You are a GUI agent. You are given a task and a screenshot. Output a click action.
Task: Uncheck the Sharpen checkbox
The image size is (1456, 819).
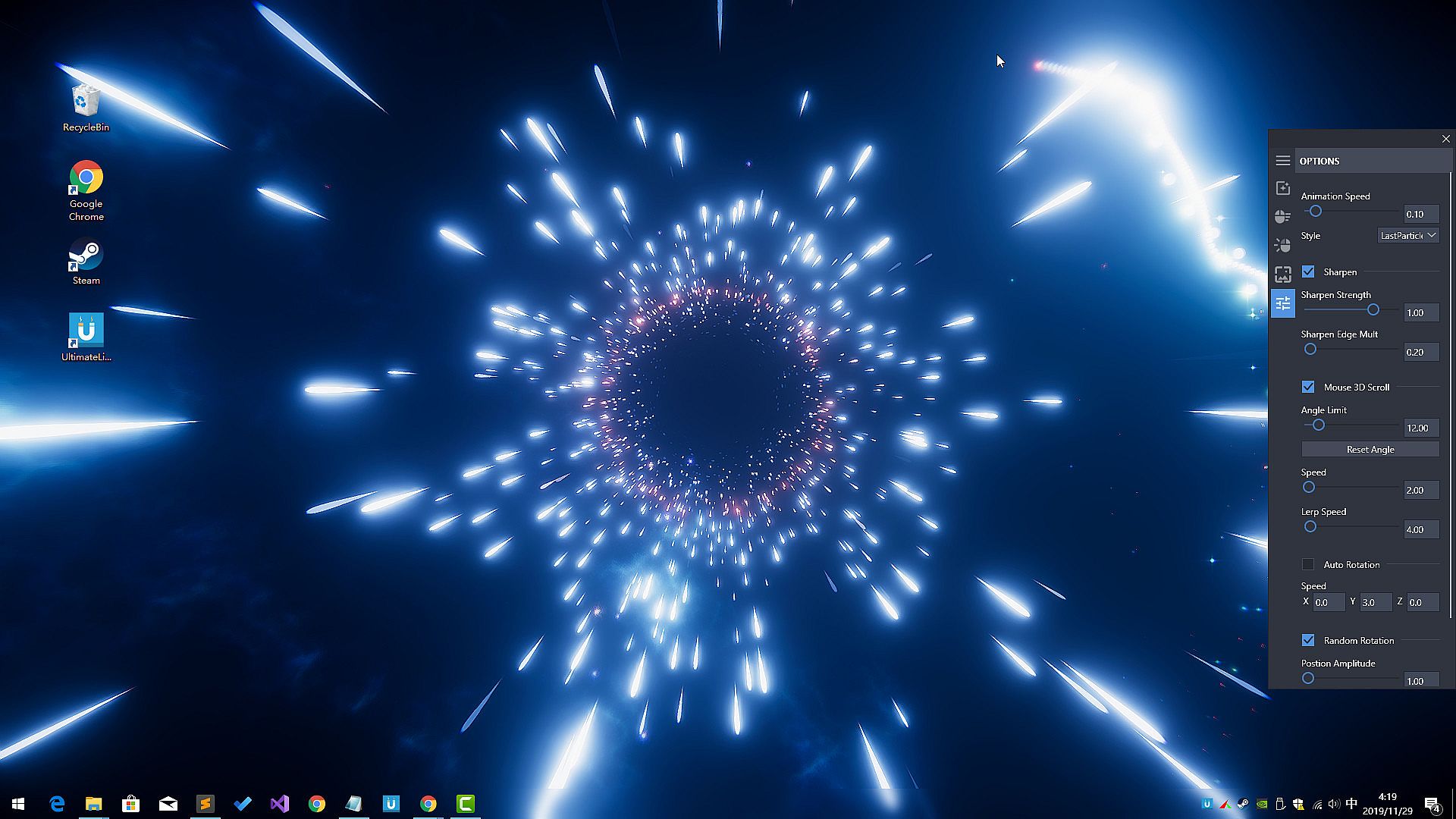[1308, 271]
